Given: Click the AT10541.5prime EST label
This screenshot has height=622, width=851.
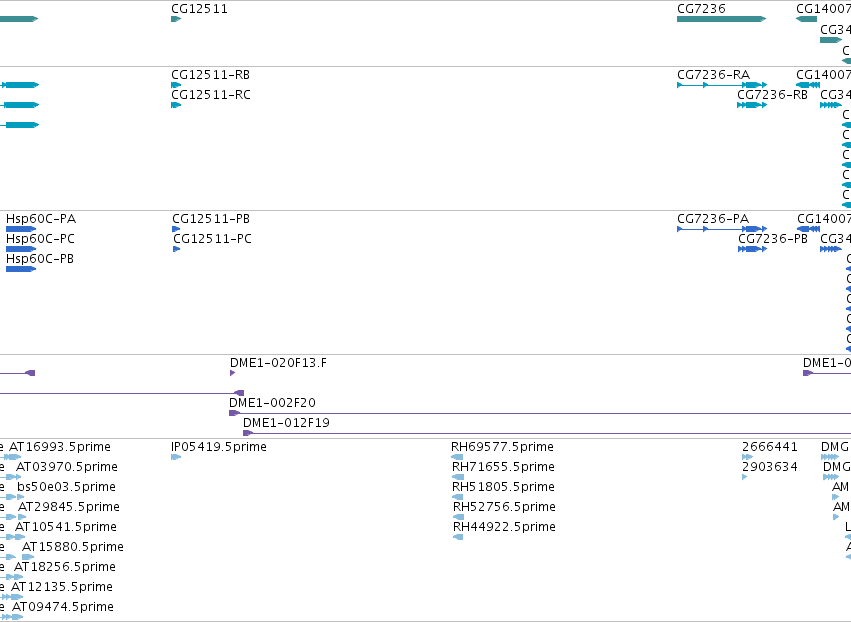Looking at the screenshot, I should pyautogui.click(x=66, y=527).
